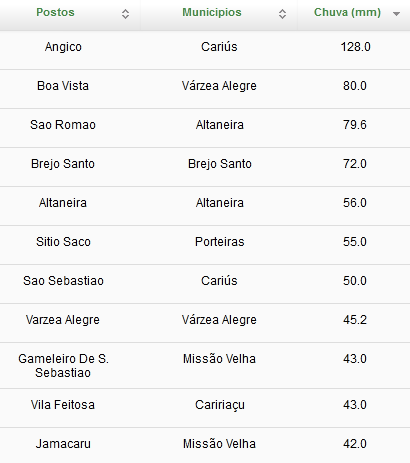Select Sao Sebastiao posto entry
Screen dimensions: 410x463
(63, 281)
